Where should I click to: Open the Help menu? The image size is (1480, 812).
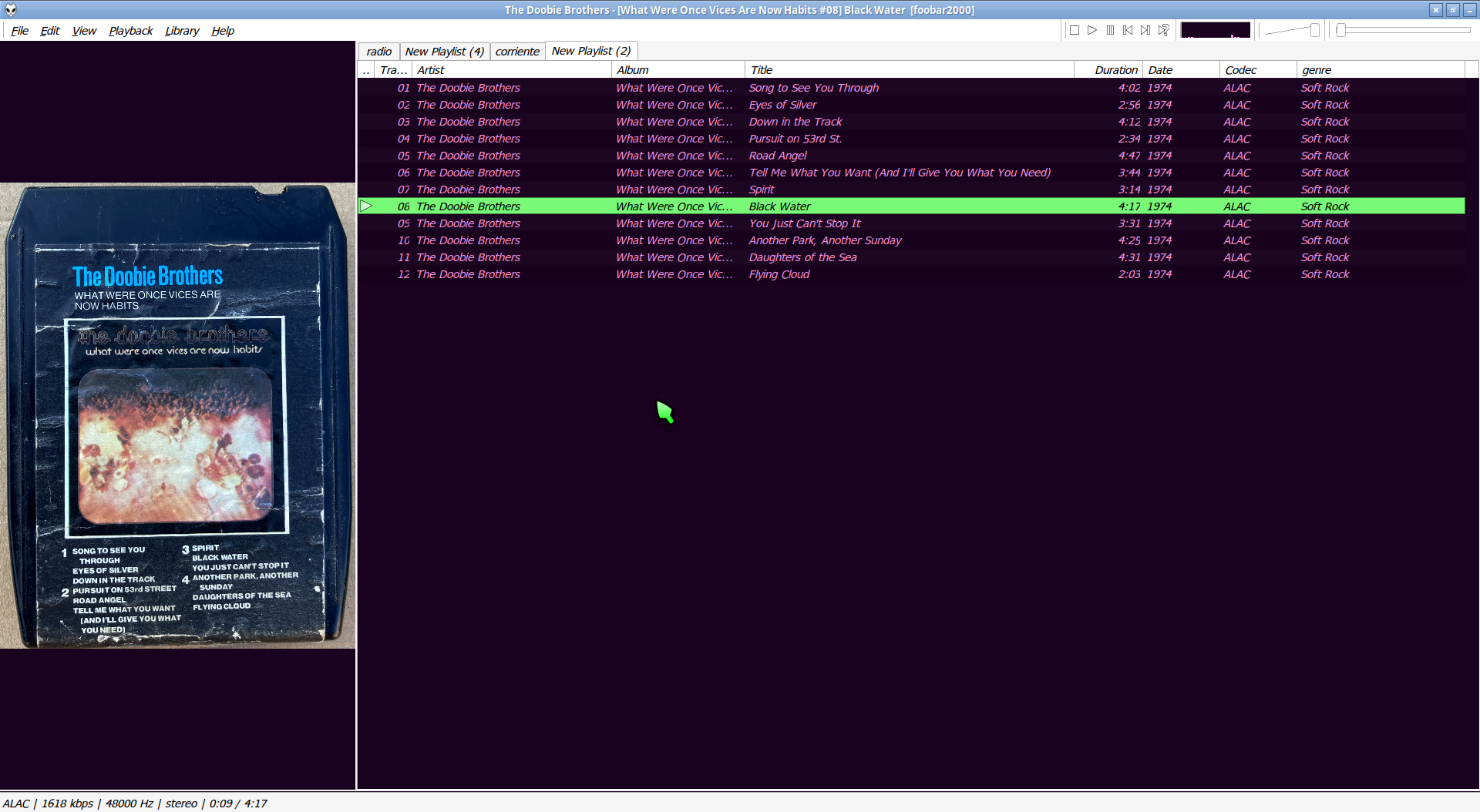223,31
